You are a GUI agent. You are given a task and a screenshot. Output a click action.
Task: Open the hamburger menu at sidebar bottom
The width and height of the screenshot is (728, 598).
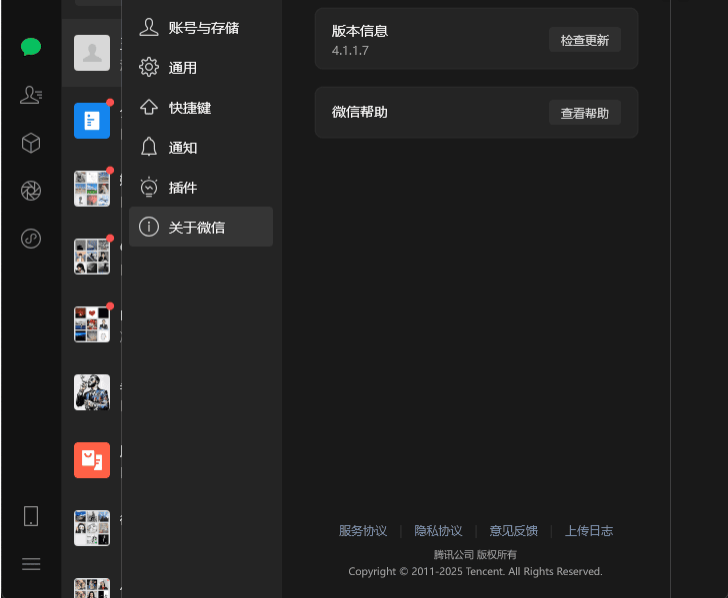pyautogui.click(x=31, y=564)
